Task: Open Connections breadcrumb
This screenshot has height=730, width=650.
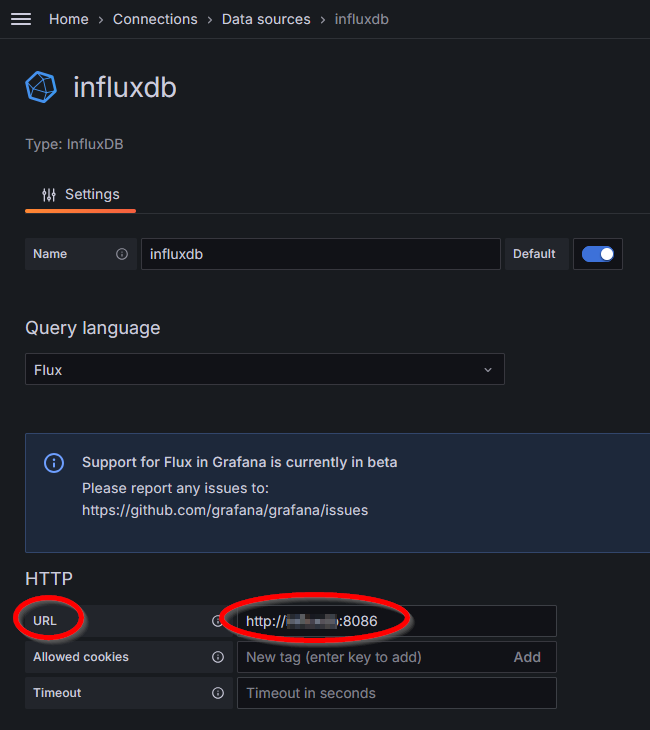Action: [x=155, y=19]
